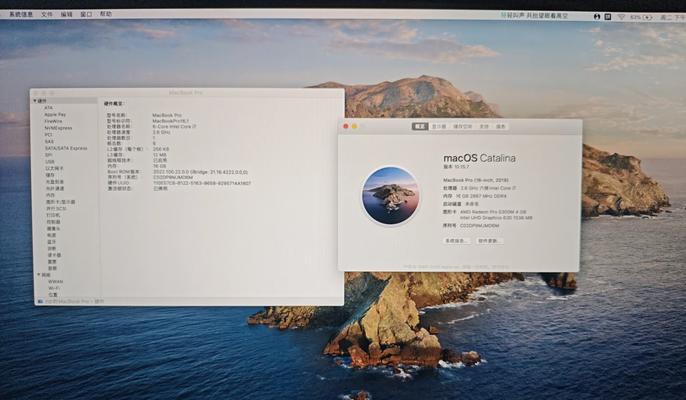Select SAS in the hardware list
Screen dimensions: 686x400
pyautogui.click(x=49, y=142)
